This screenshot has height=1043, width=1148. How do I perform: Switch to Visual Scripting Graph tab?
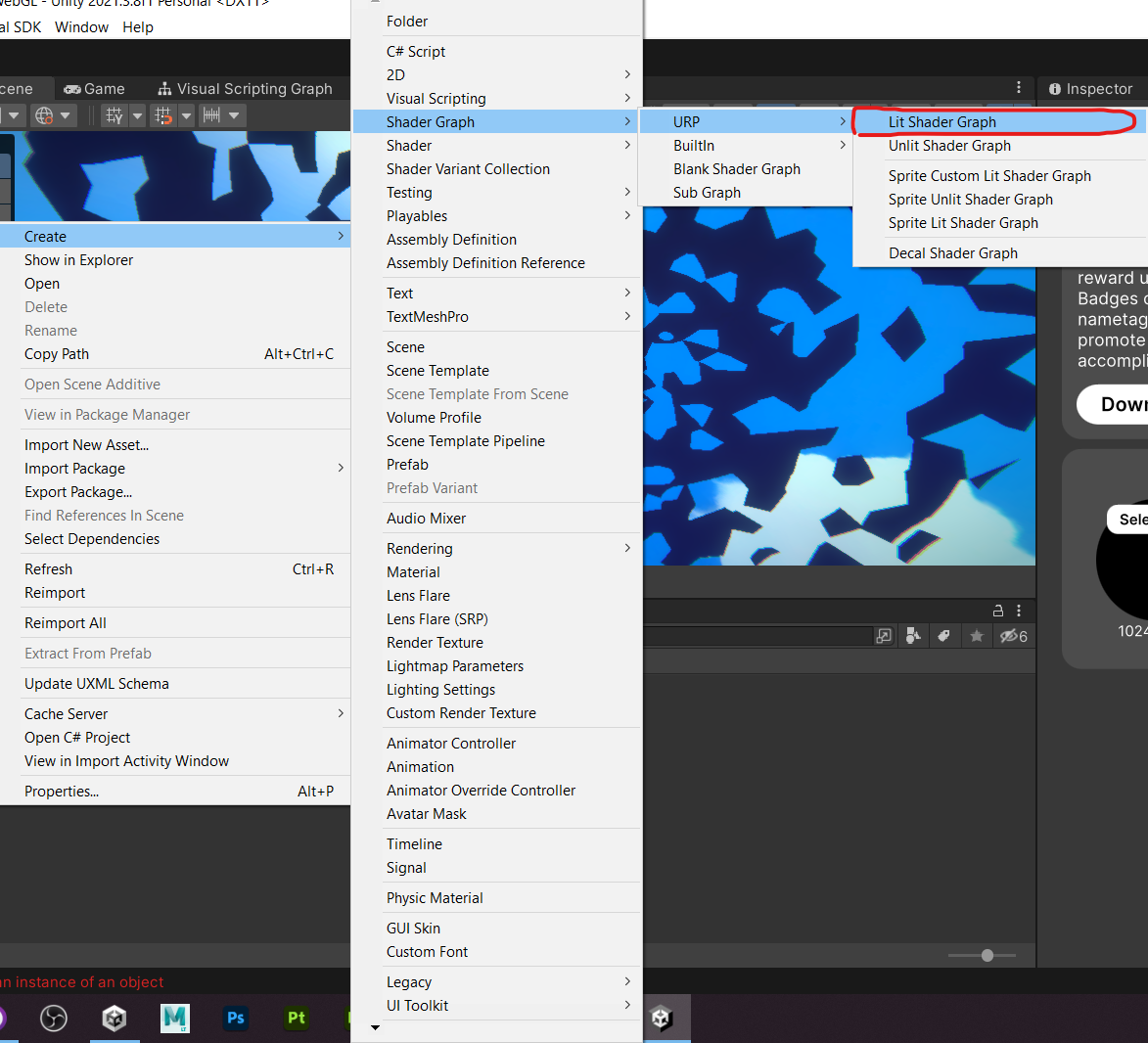tap(246, 89)
